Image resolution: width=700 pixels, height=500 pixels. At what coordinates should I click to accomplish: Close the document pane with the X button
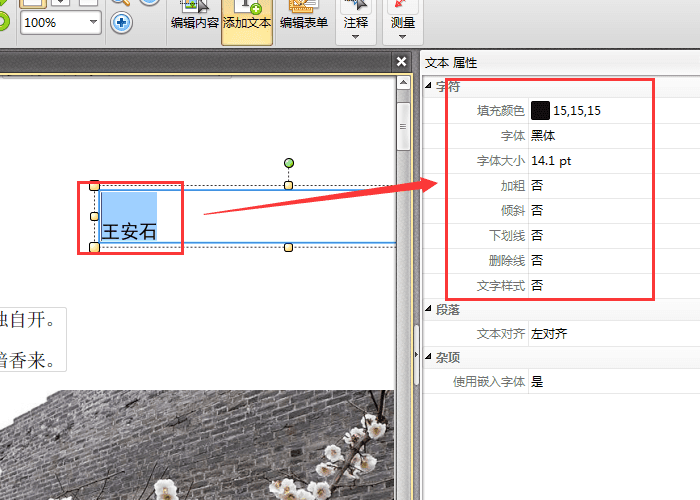pos(401,62)
